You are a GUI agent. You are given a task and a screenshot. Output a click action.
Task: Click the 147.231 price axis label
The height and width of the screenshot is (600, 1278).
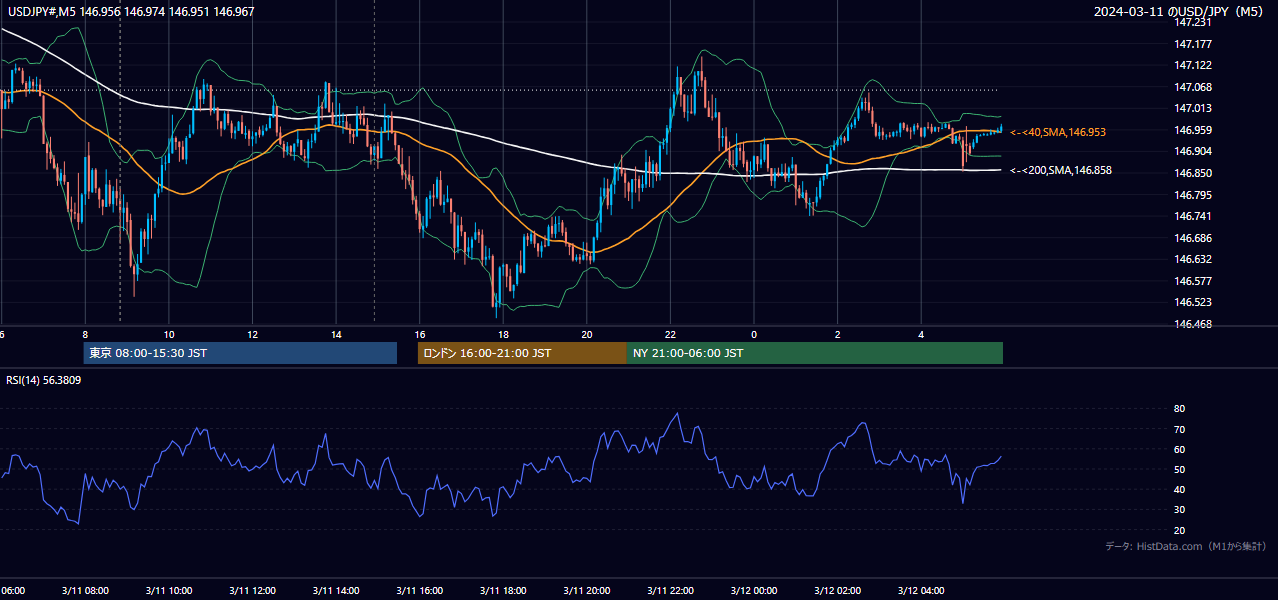click(x=1193, y=22)
